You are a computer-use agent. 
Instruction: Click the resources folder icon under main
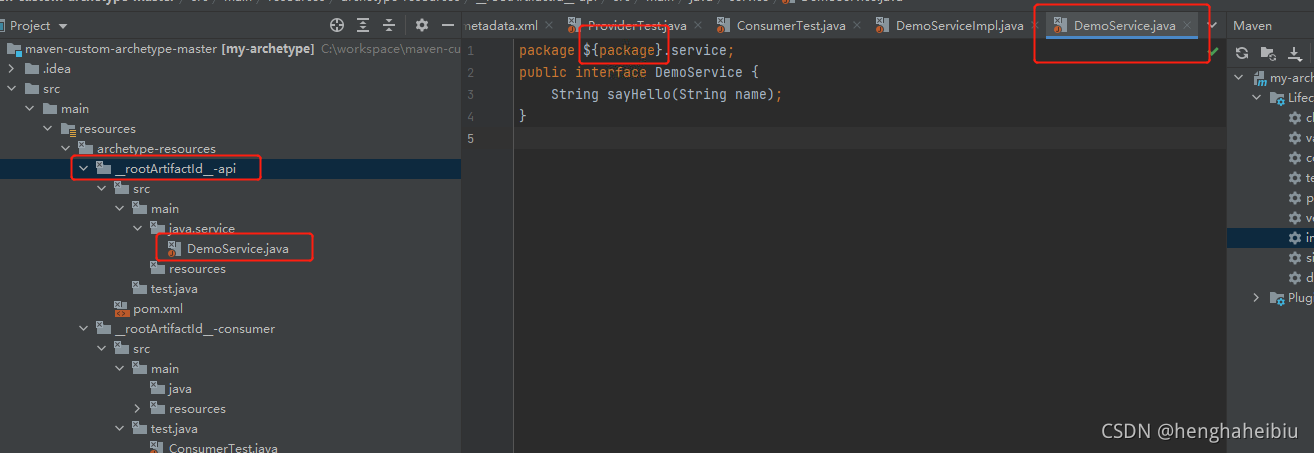point(68,128)
